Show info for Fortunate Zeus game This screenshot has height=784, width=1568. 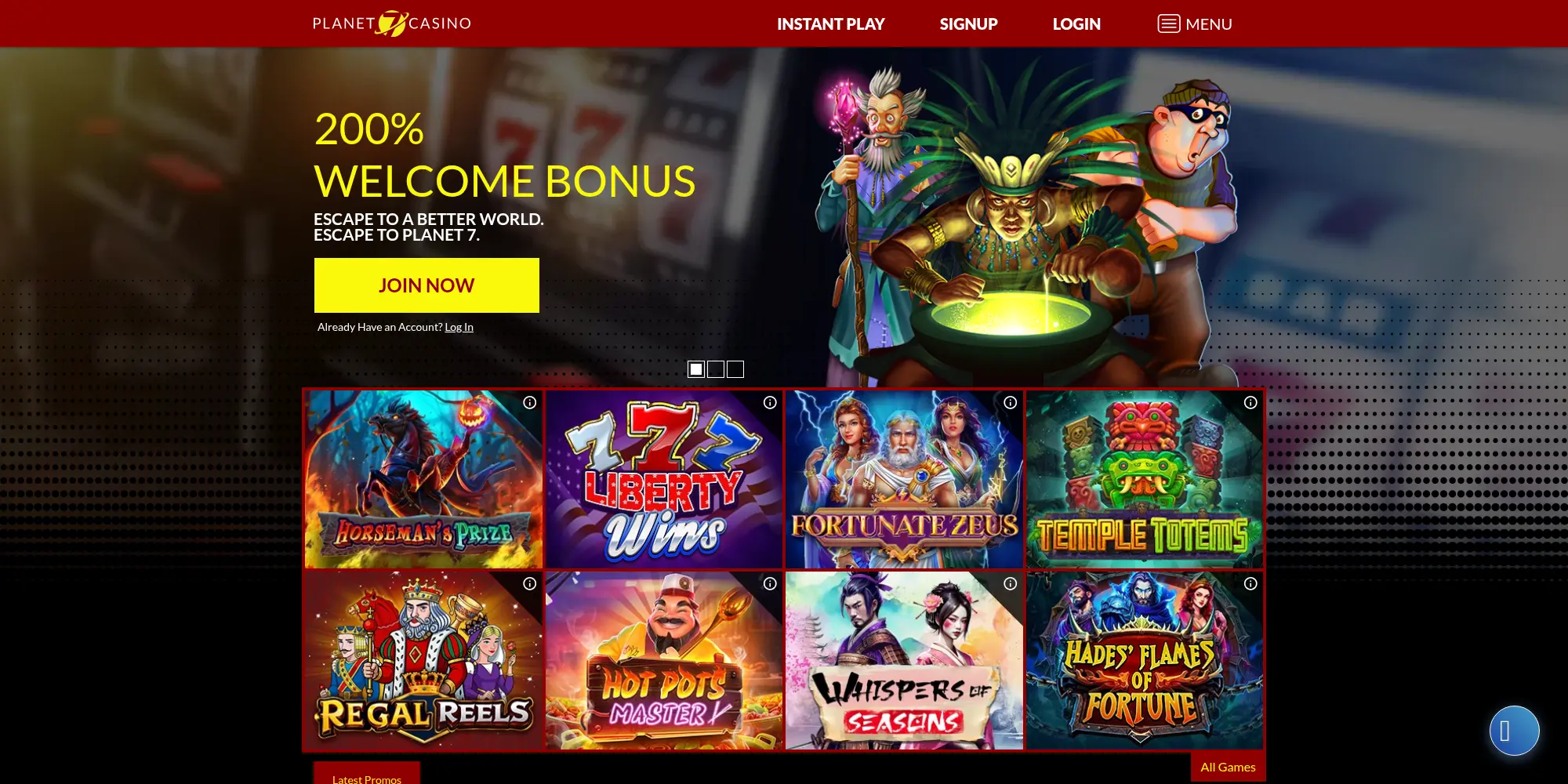pos(1011,402)
